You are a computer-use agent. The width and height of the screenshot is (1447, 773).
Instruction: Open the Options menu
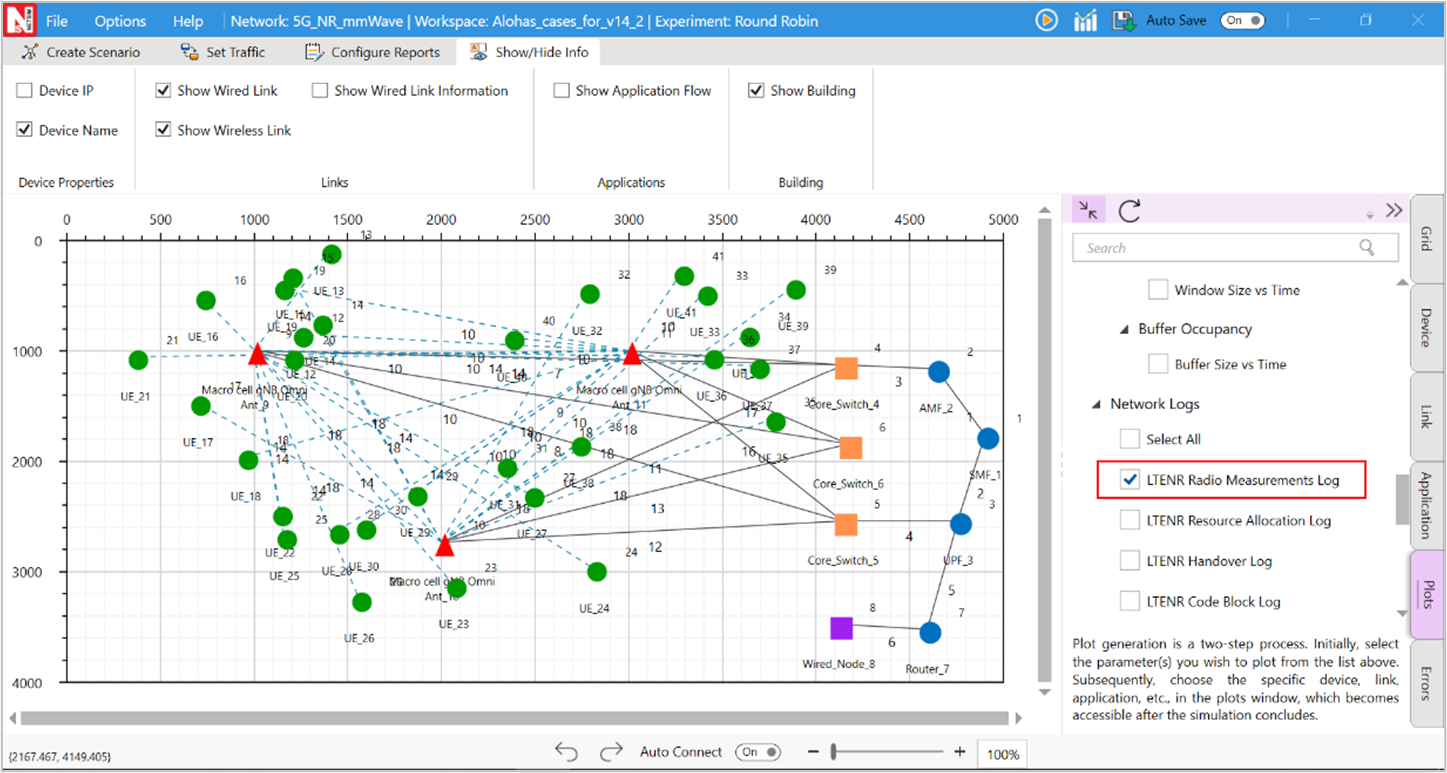click(x=120, y=21)
